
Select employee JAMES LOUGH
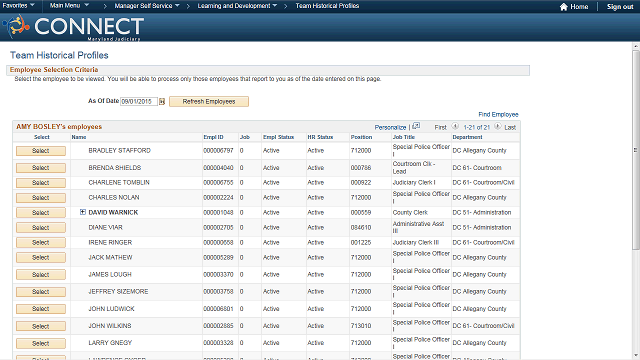pyautogui.click(x=41, y=275)
